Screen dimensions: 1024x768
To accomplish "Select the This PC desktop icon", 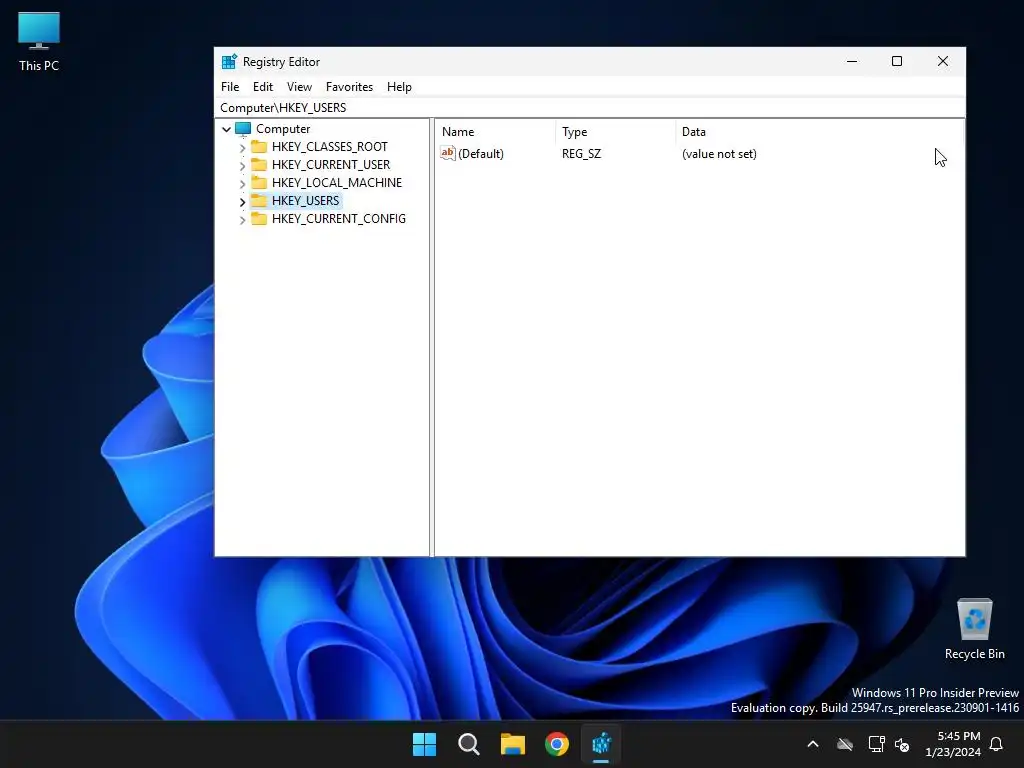I will point(39,42).
